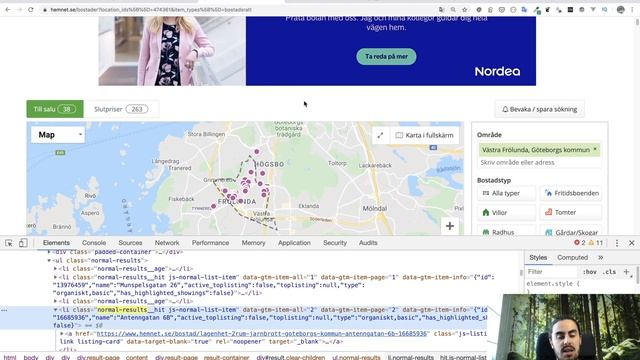
Task: Select div#result.clear-children in breadcrumb
Action: [x=291, y=357]
